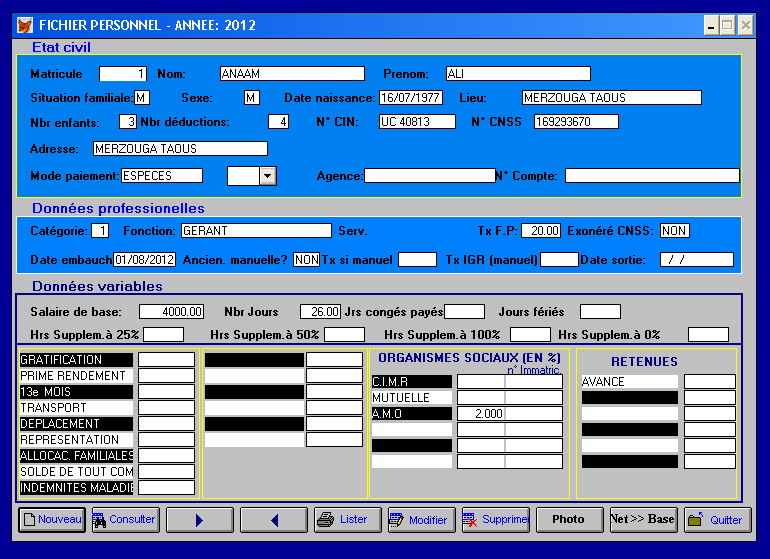
Task: Select the SOLDE DE TOUT COM label
Action: click(77, 472)
